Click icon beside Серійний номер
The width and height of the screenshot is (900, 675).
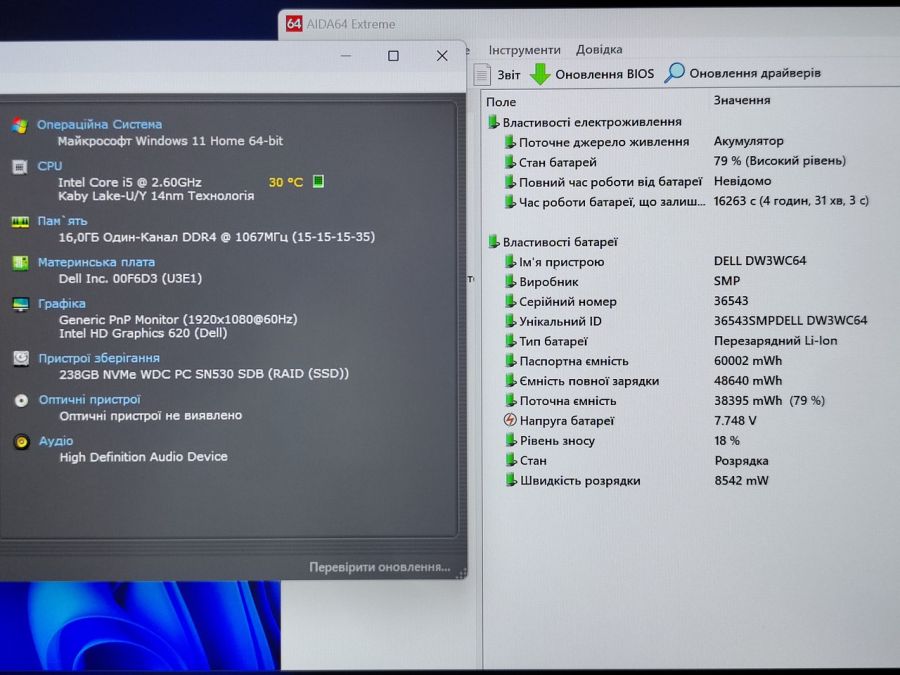(510, 301)
